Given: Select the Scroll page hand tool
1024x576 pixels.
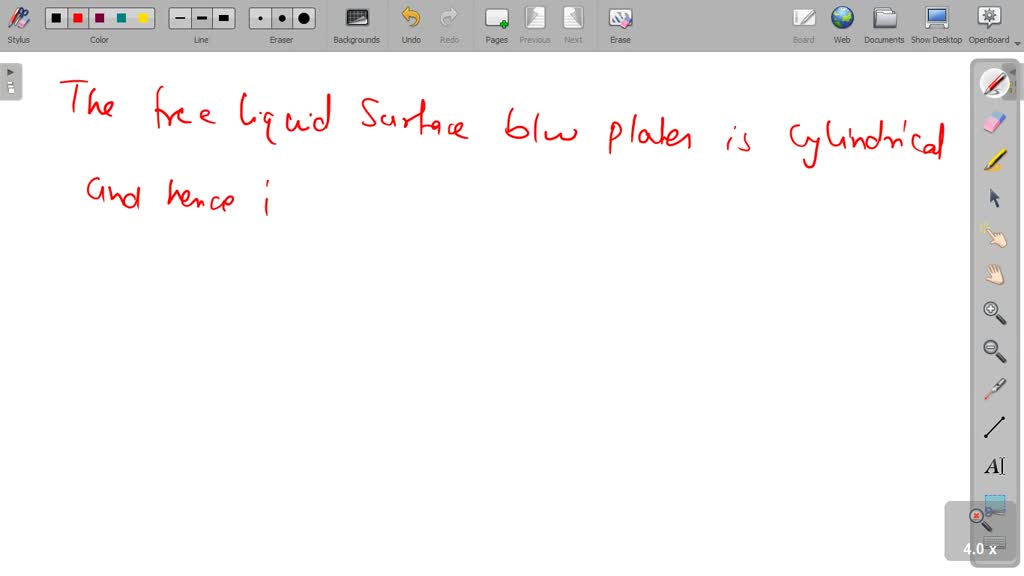Looking at the screenshot, I should [994, 274].
